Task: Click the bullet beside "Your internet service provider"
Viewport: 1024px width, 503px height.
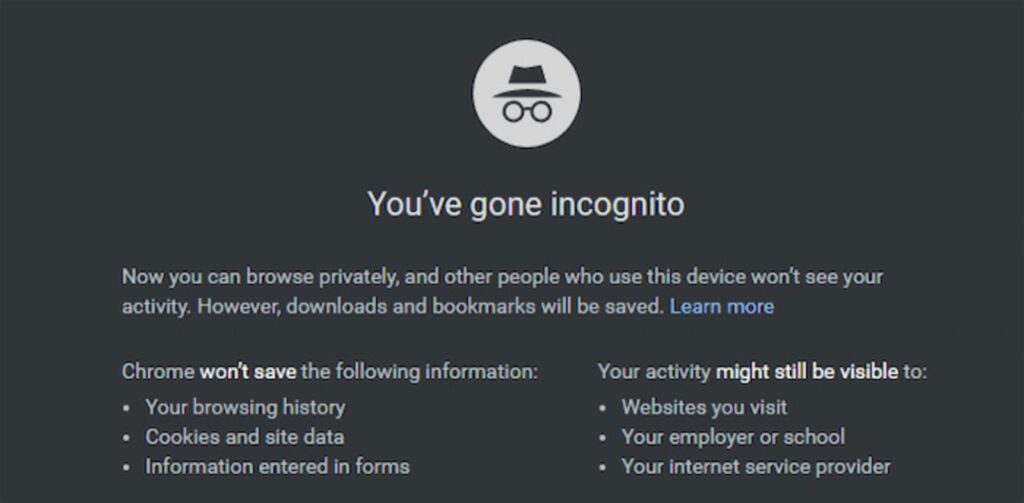Action: coord(603,468)
